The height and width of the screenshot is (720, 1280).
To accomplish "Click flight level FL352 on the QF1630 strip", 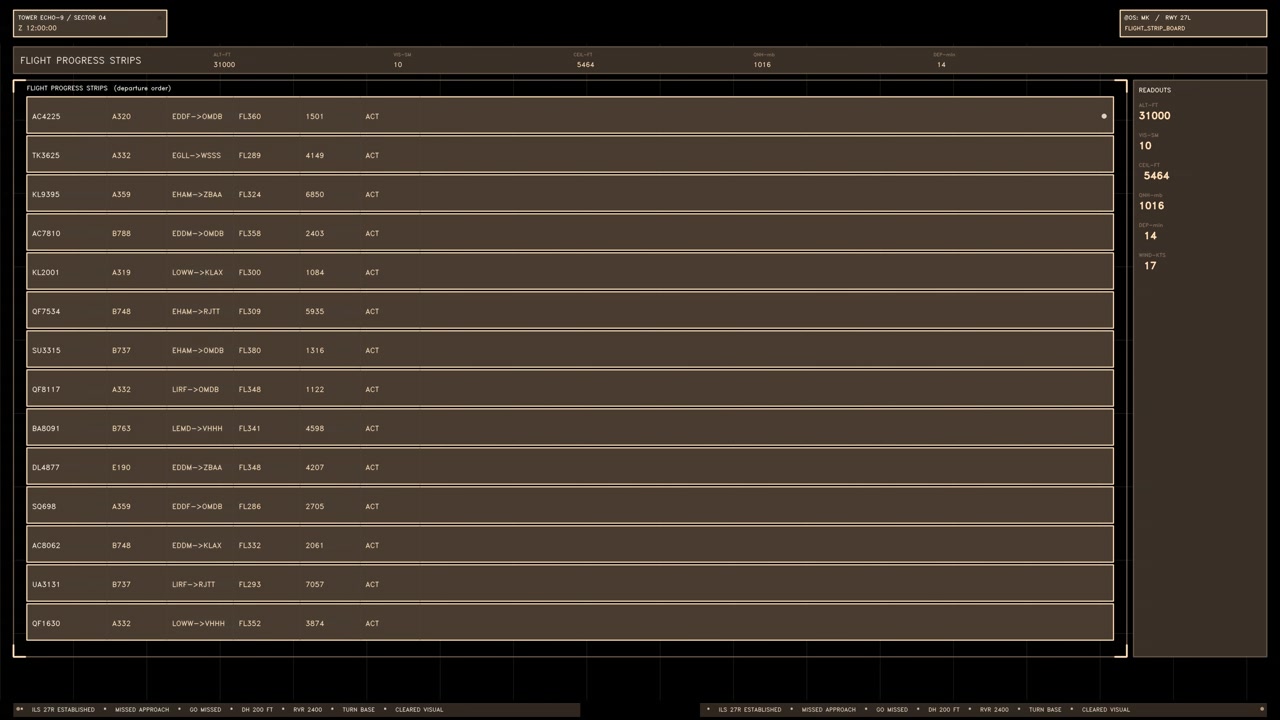I will pos(250,624).
